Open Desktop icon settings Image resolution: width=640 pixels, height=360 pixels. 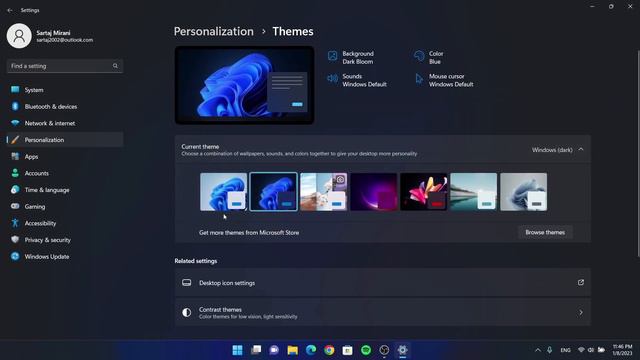click(382, 282)
